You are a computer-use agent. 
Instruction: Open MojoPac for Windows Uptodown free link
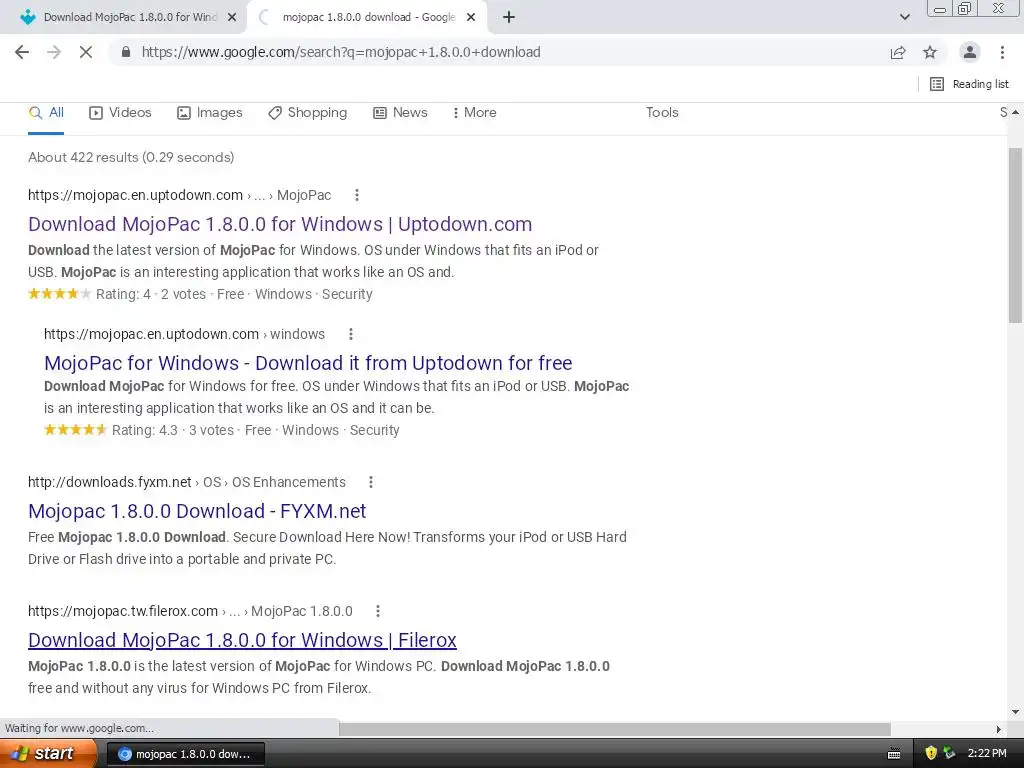coord(308,363)
